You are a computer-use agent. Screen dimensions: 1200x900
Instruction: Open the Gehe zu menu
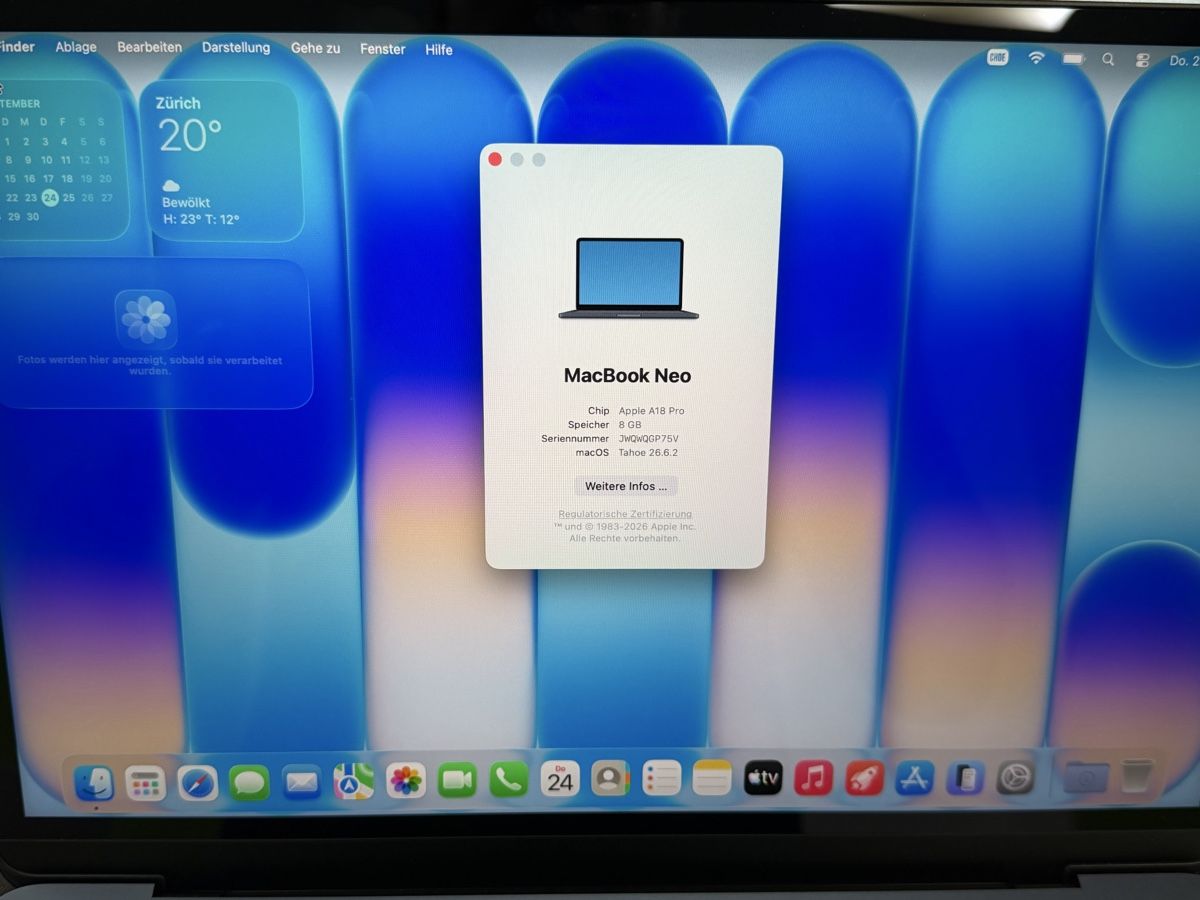point(316,48)
